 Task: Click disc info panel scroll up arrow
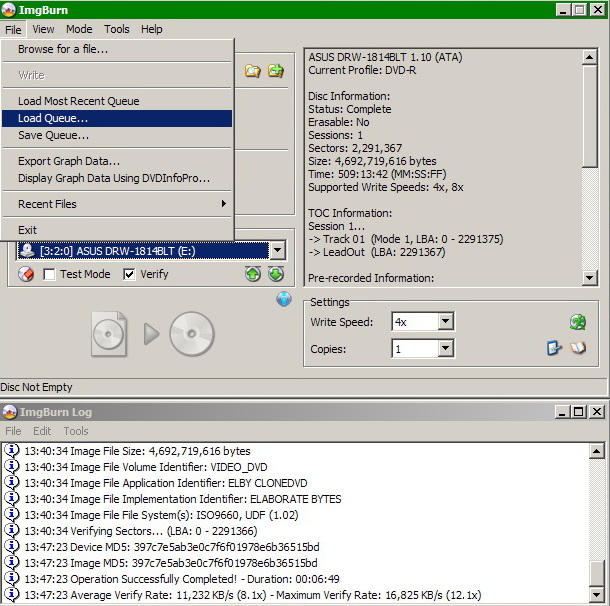(x=590, y=58)
